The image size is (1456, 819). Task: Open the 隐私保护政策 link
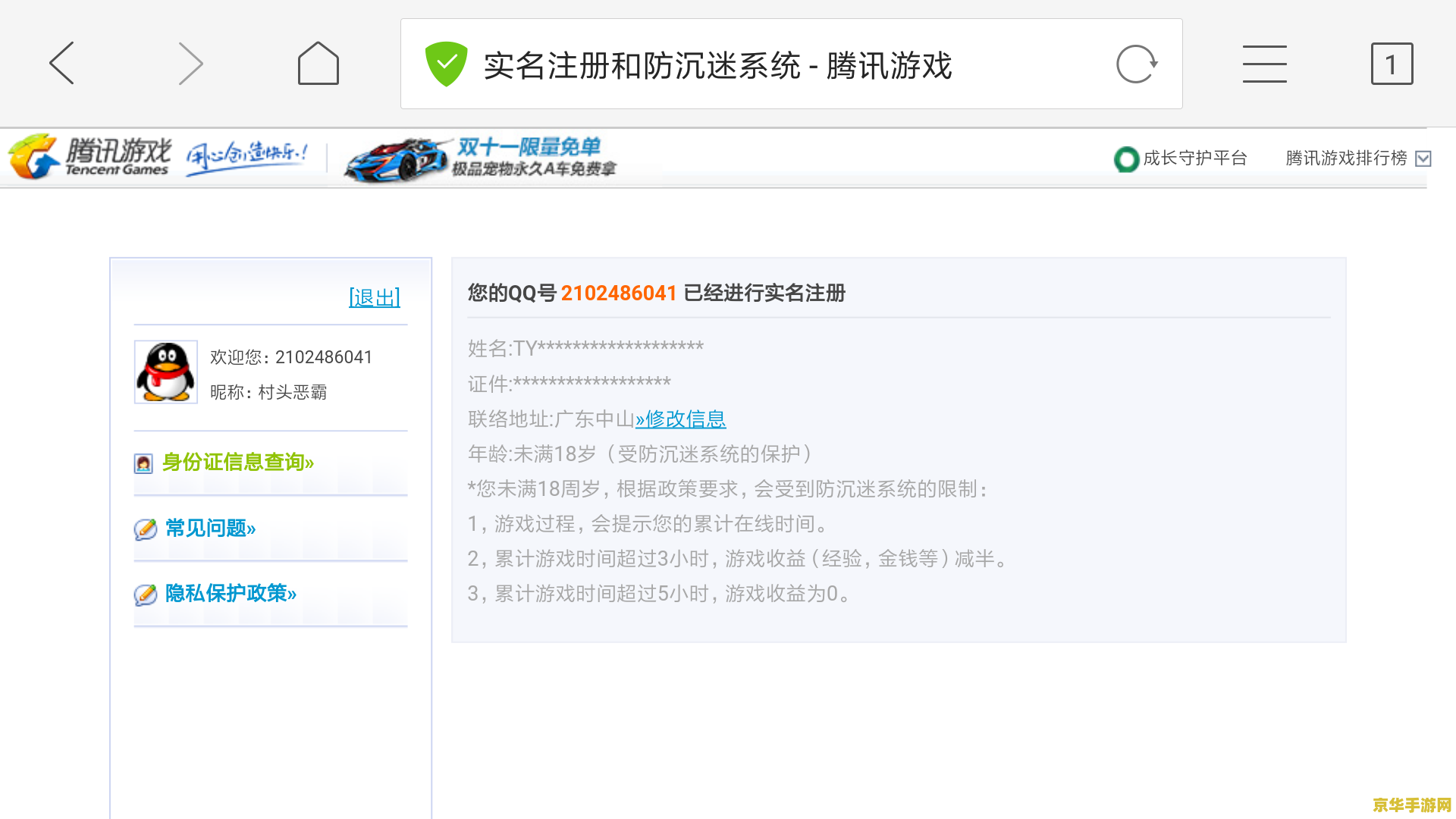[x=231, y=593]
